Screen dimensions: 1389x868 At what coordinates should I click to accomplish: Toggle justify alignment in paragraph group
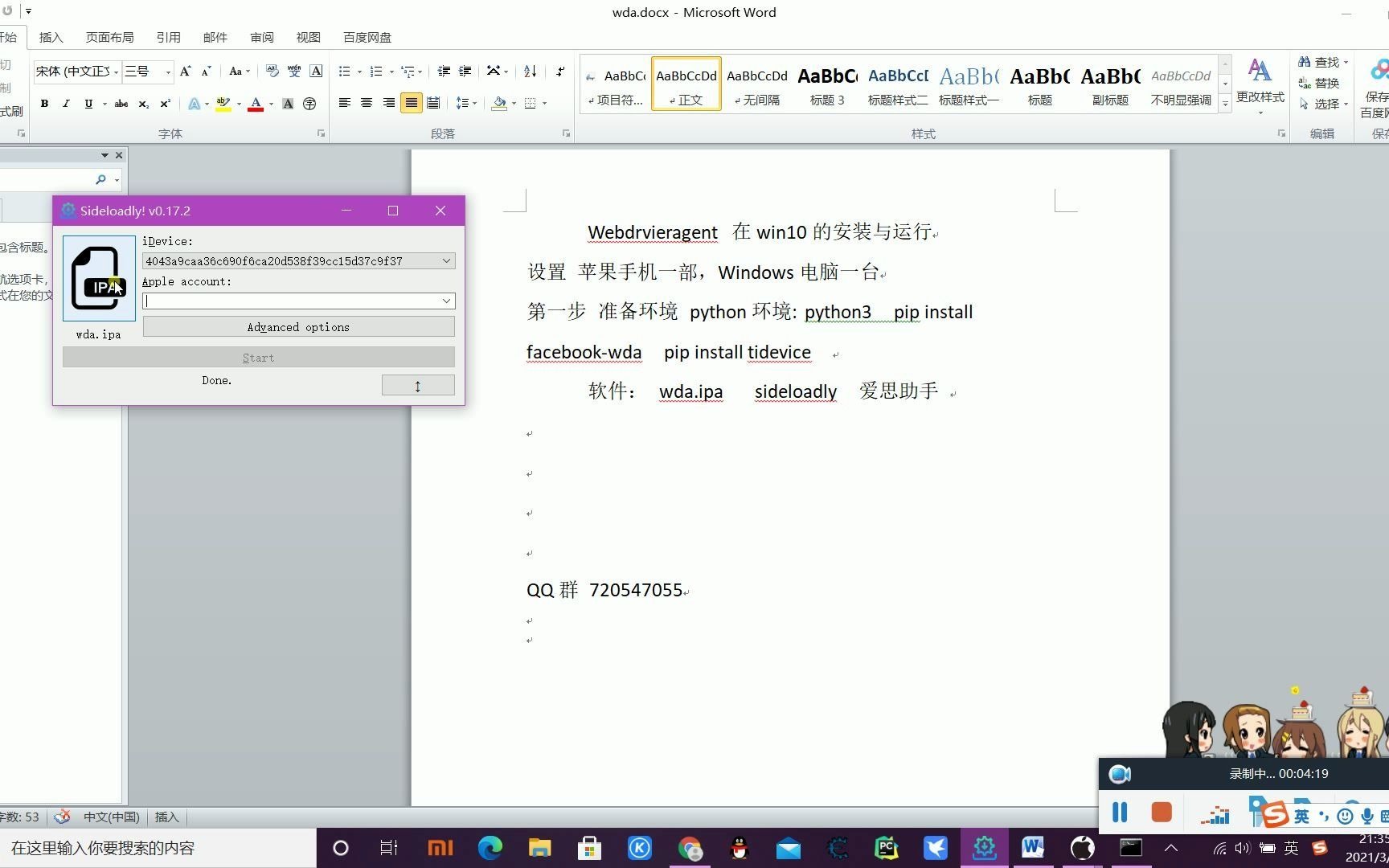[x=411, y=103]
